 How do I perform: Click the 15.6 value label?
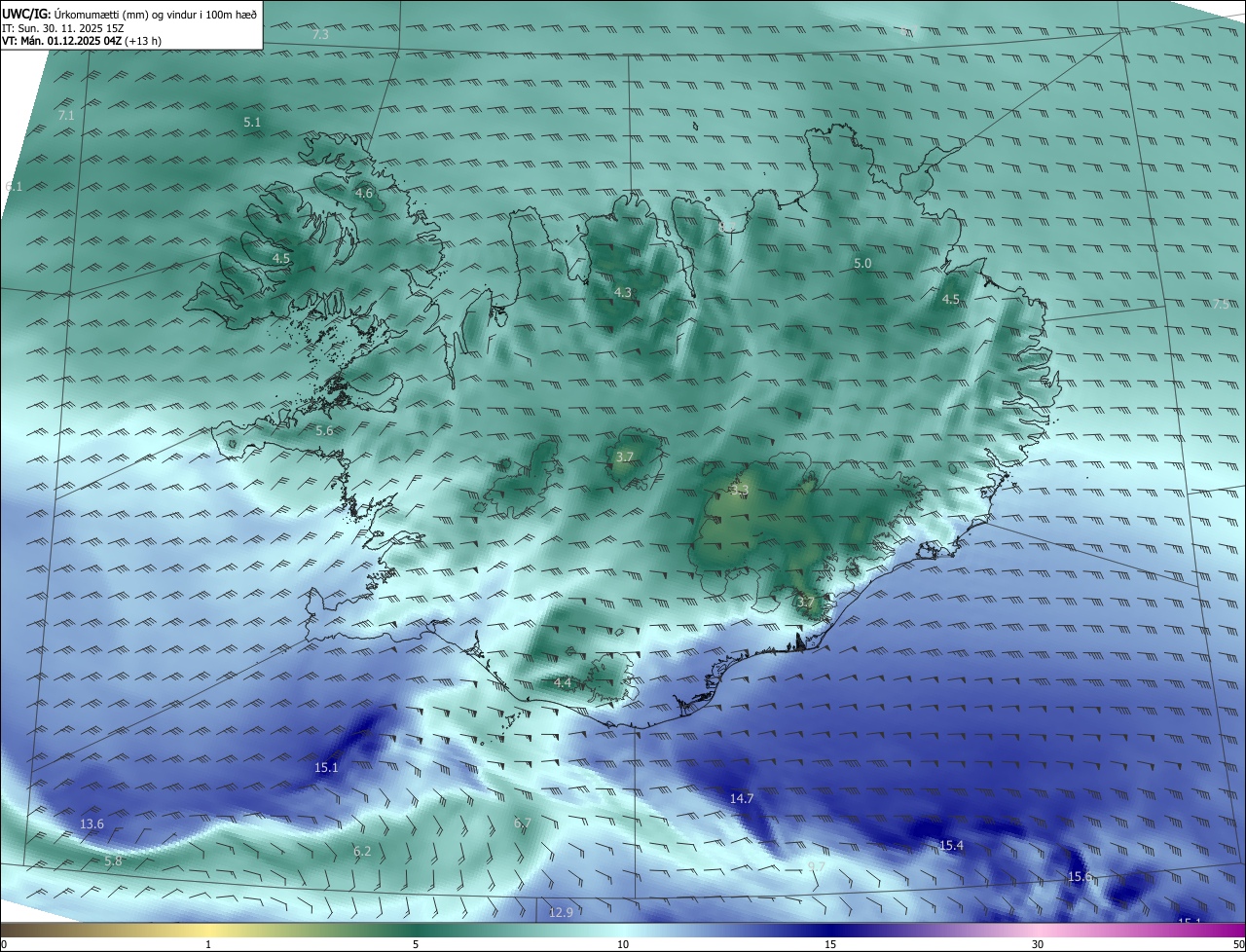point(1080,877)
